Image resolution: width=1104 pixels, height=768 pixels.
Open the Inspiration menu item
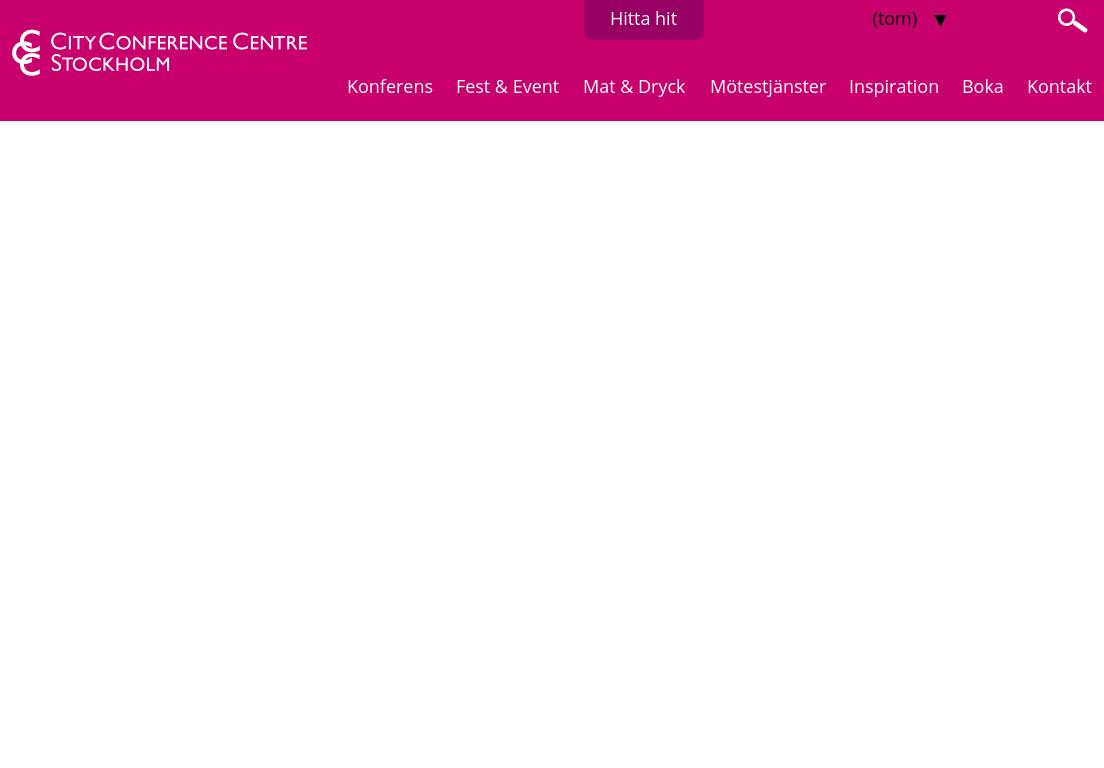(x=893, y=87)
